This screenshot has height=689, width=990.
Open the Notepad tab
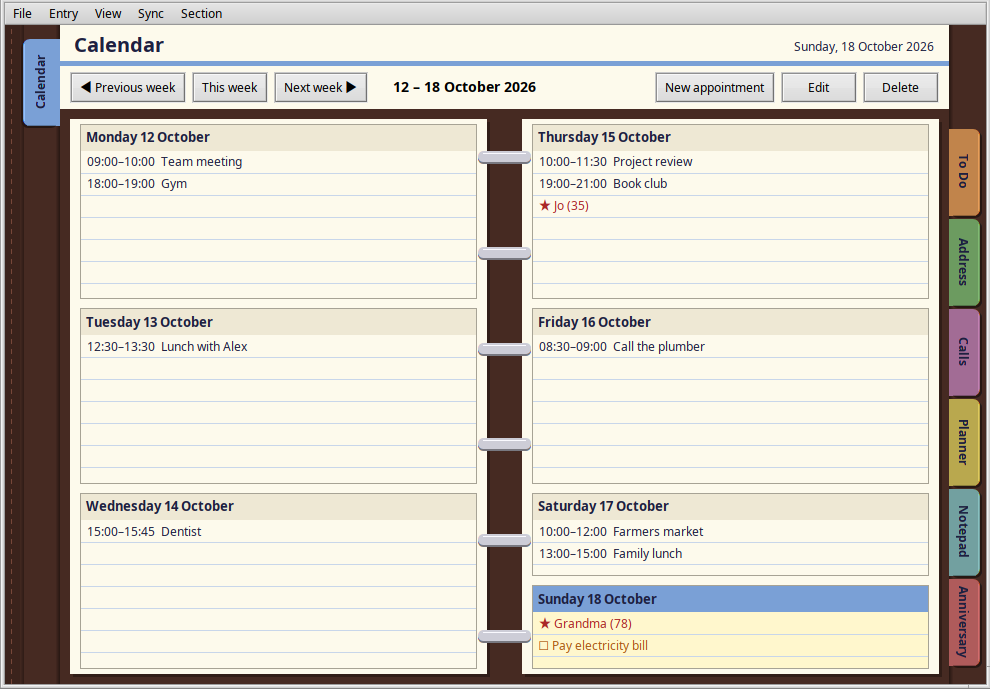point(963,532)
